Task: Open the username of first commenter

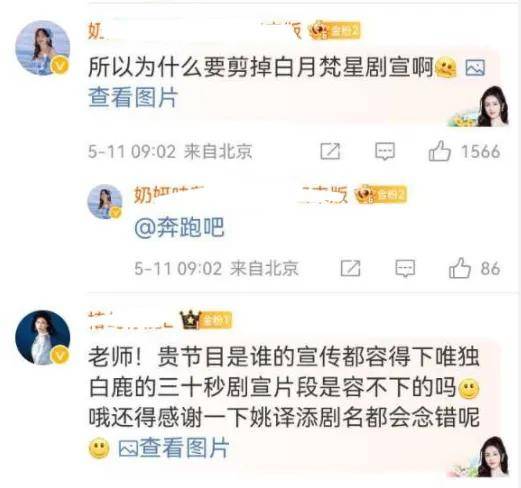Action: point(195,31)
